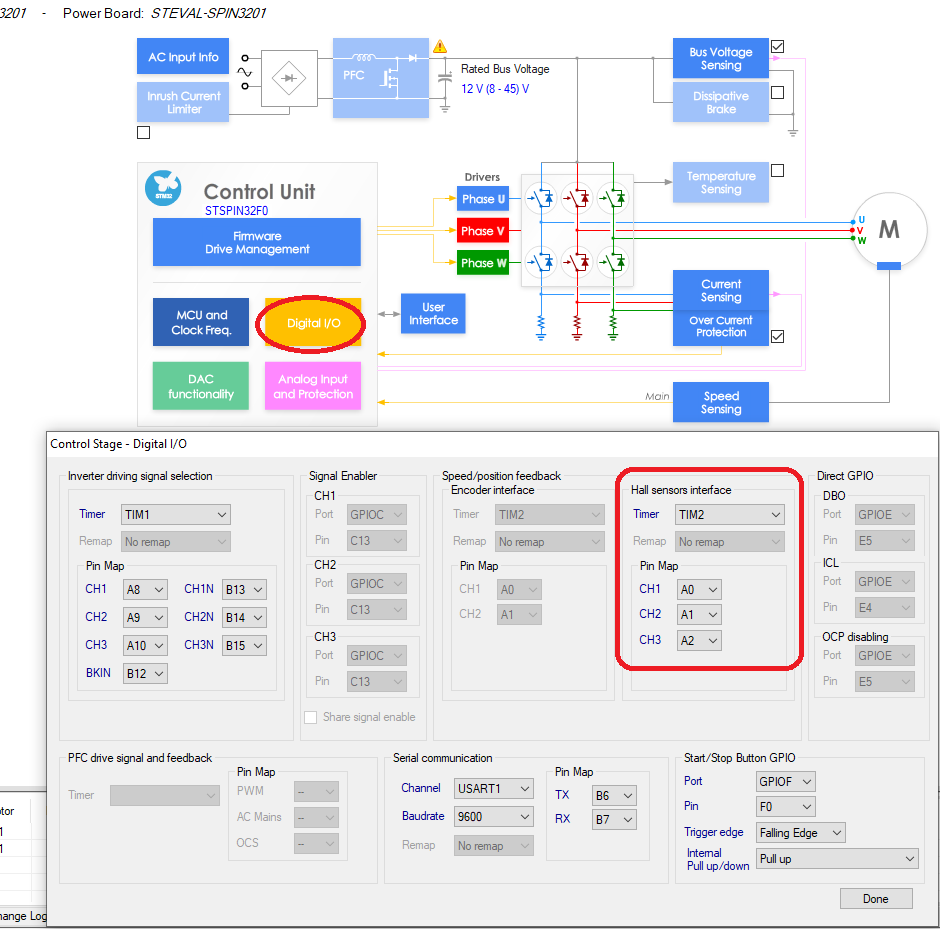Select the Phase U driver block
Image resolution: width=940 pixels, height=929 pixels.
[483, 199]
